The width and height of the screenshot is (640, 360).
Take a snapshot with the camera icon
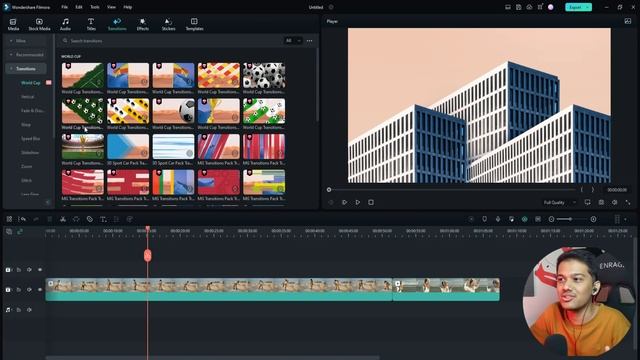click(x=601, y=202)
